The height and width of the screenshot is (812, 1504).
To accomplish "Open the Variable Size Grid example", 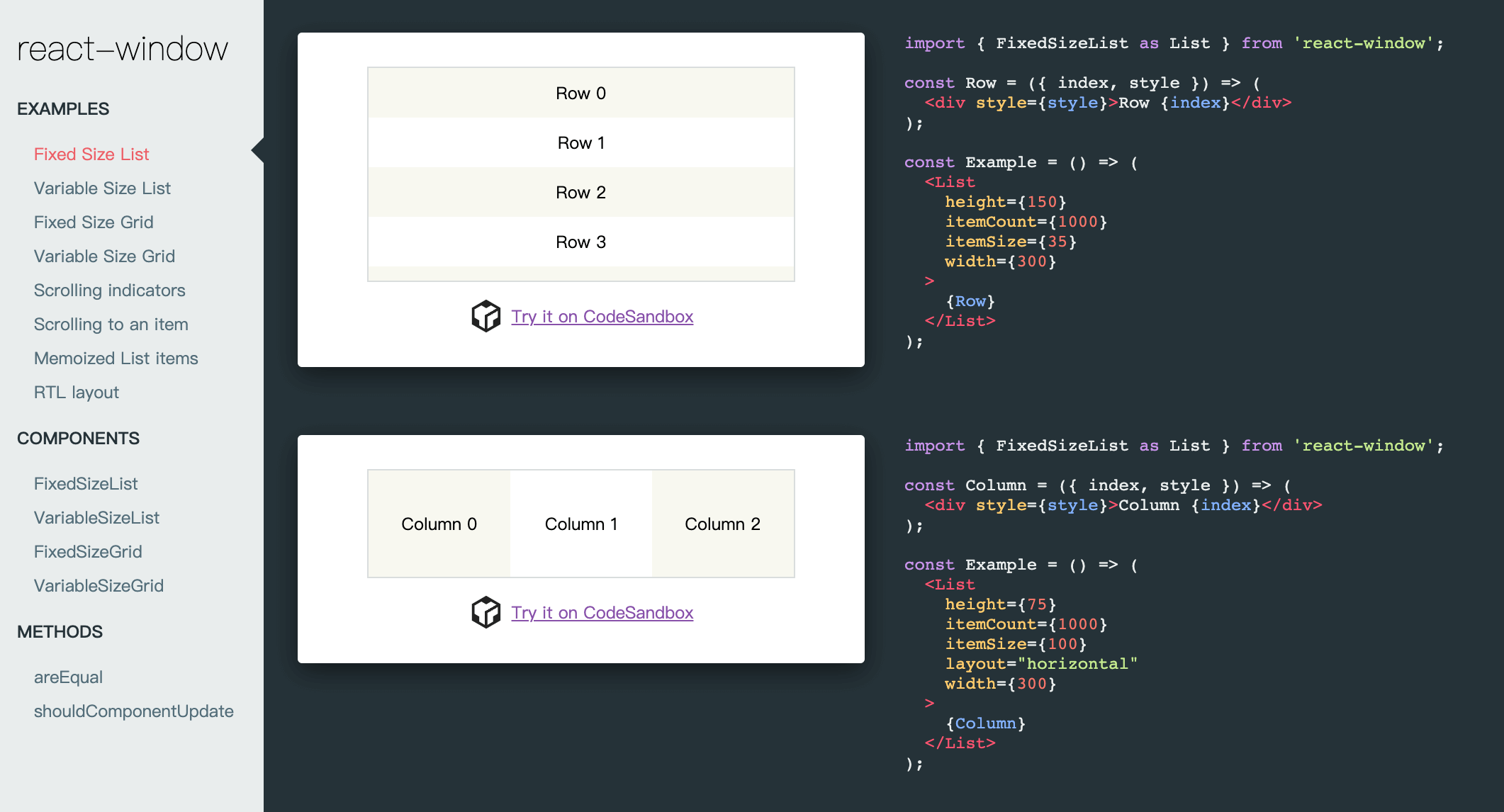I will click(x=104, y=256).
